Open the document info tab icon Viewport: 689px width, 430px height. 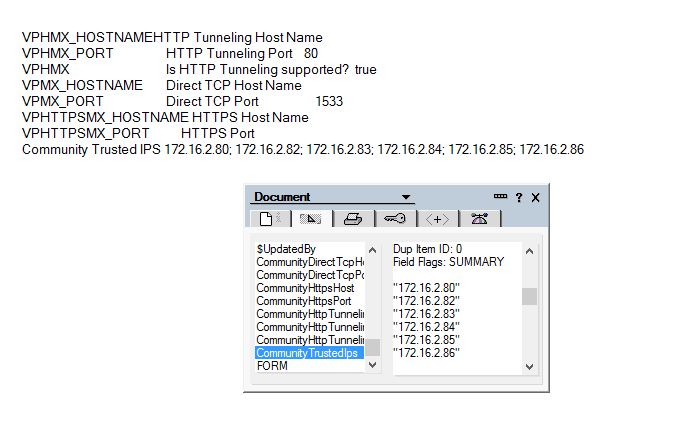(268, 218)
